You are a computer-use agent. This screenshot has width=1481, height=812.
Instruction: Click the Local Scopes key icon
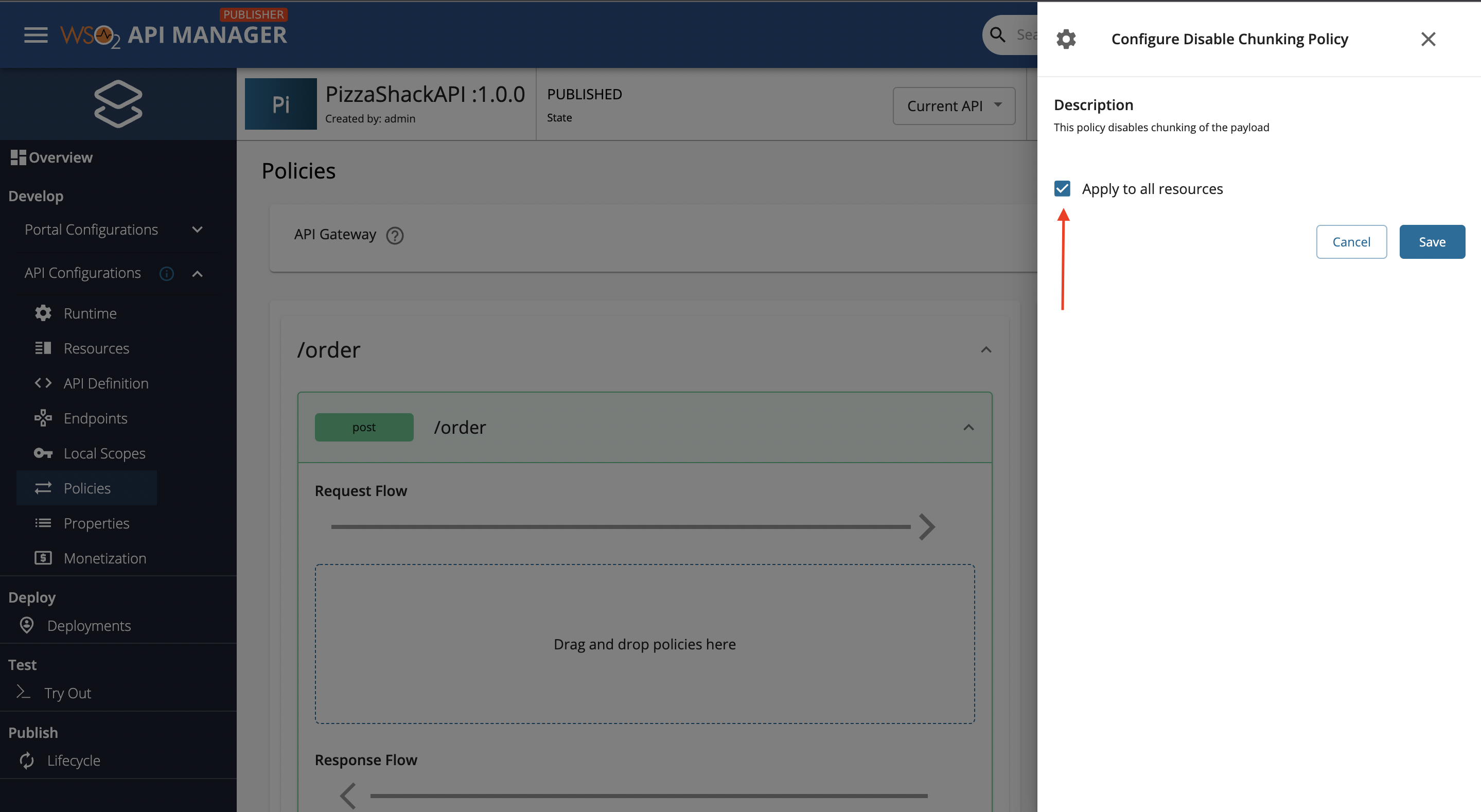43,453
